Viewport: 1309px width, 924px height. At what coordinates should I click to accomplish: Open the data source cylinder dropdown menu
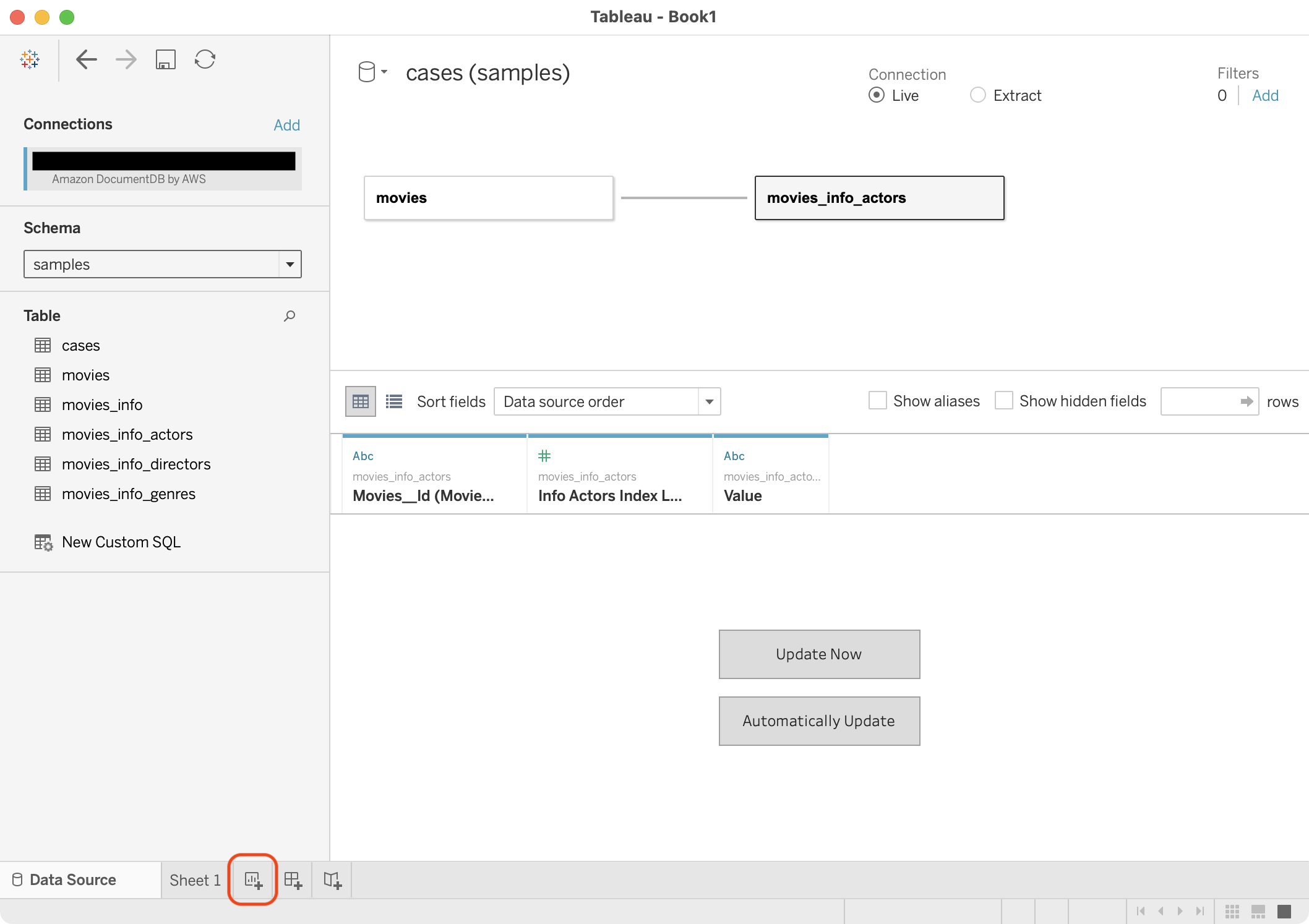click(372, 72)
